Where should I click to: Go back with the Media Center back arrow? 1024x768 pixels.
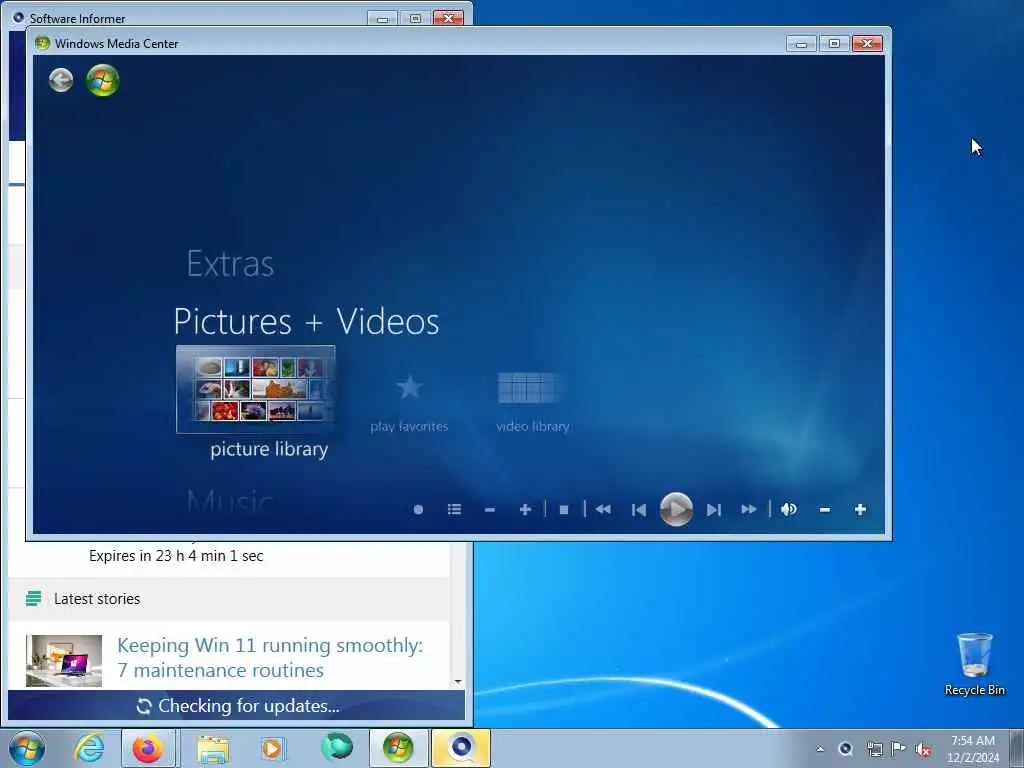(61, 80)
